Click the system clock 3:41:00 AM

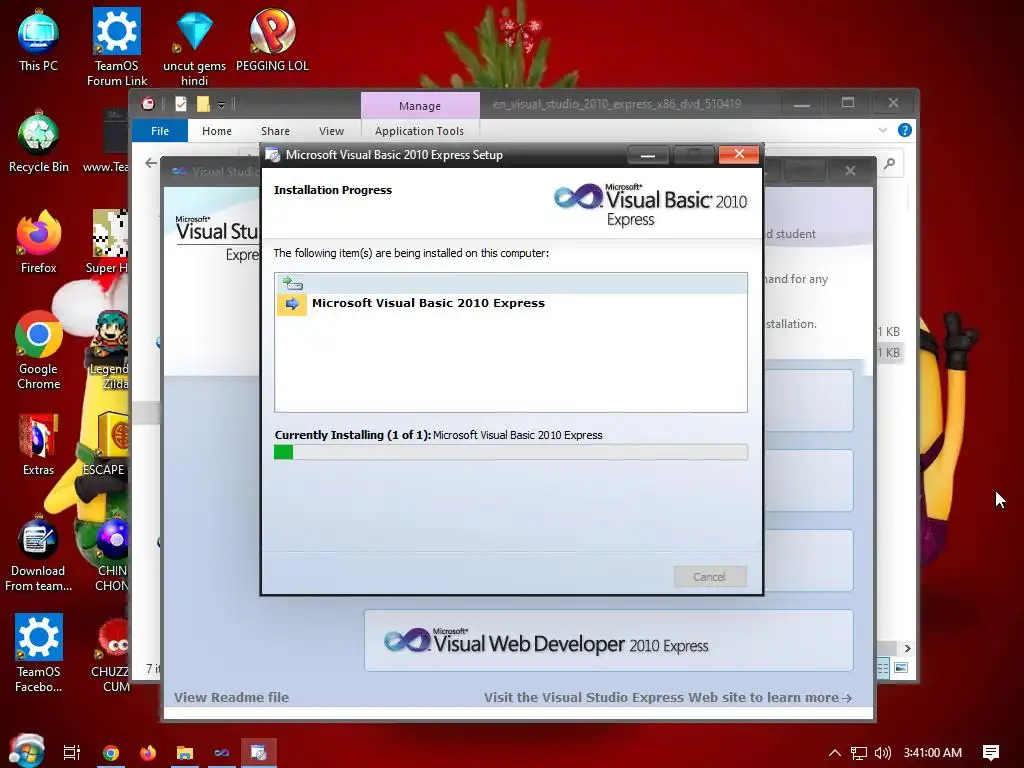tap(933, 753)
